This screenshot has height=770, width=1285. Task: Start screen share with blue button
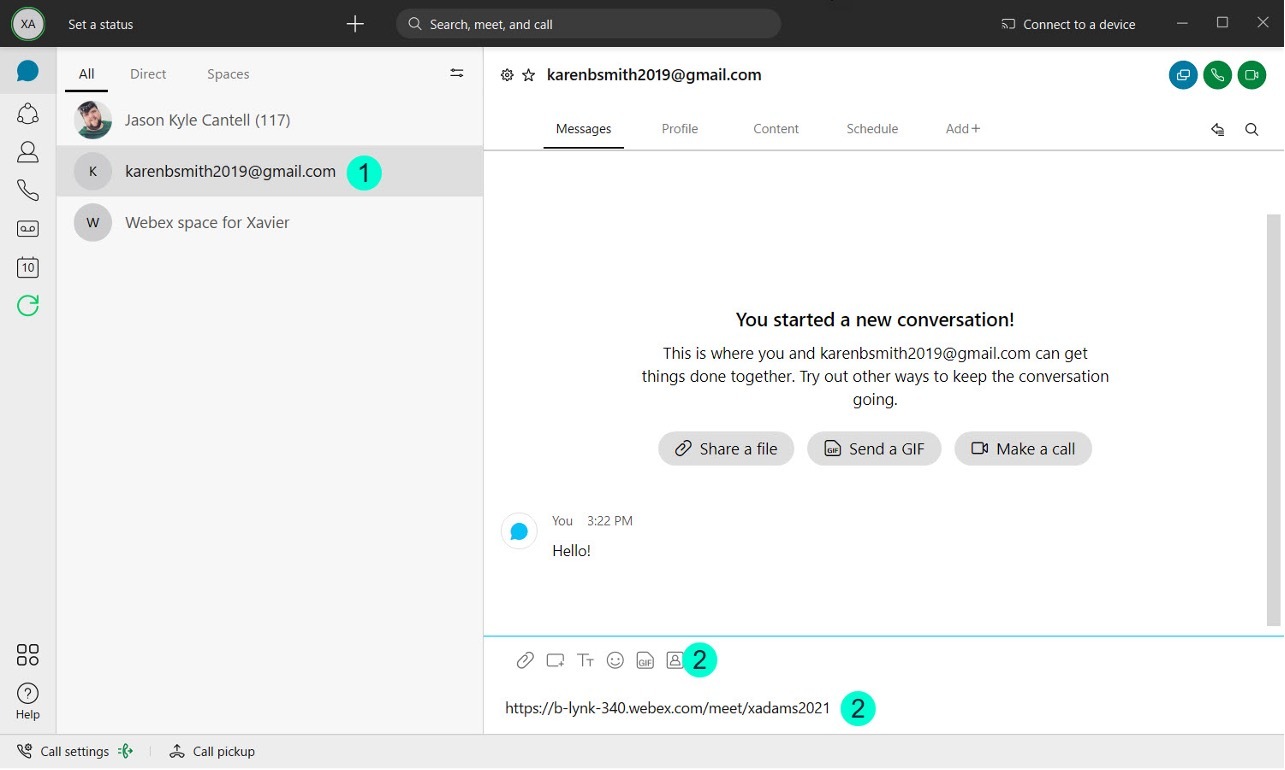[x=1183, y=75]
